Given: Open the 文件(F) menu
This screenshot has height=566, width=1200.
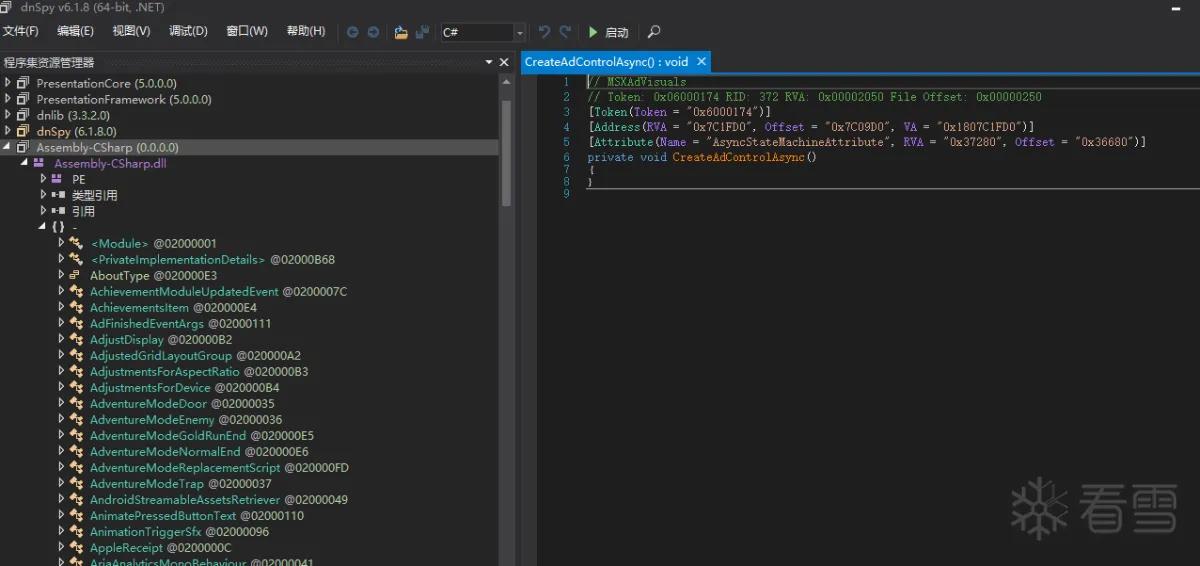Looking at the screenshot, I should tap(21, 31).
